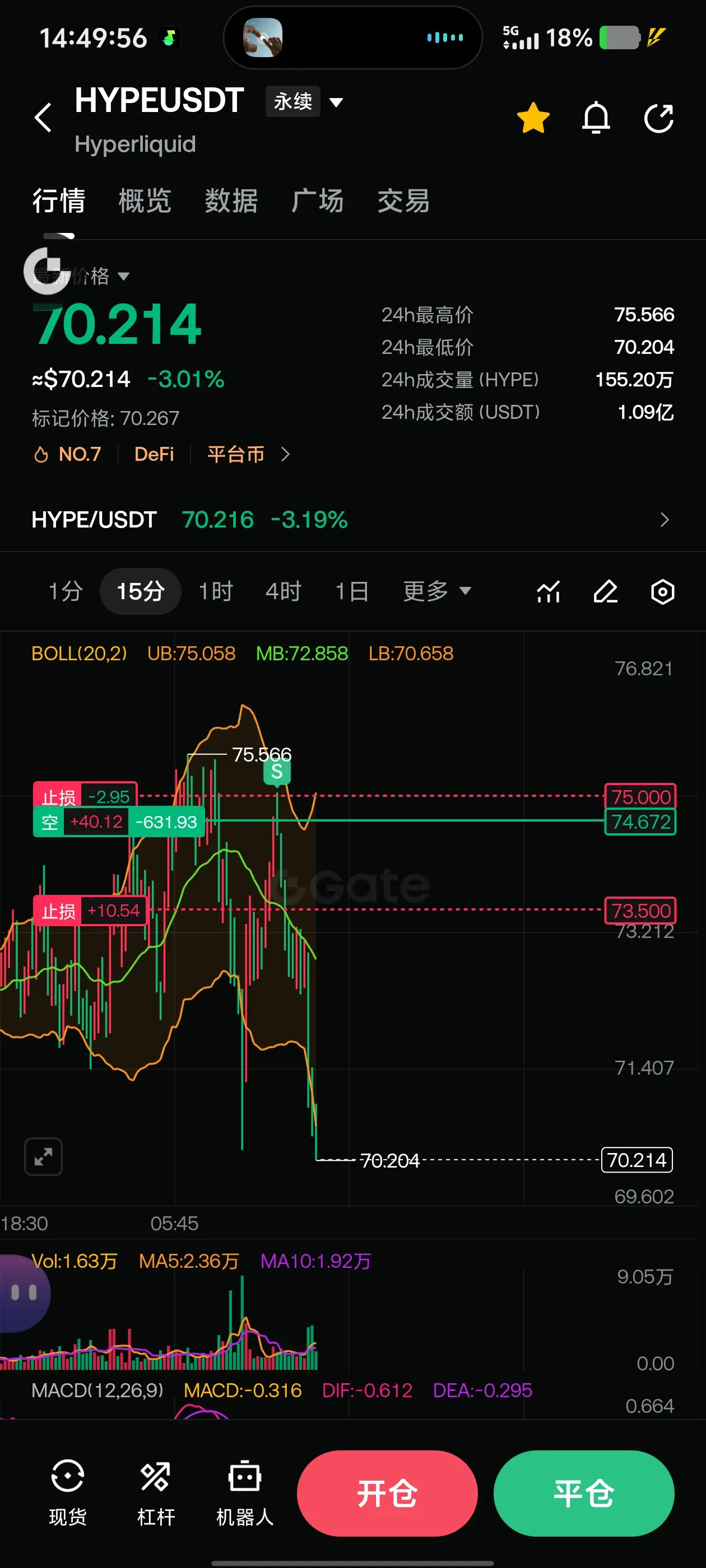The height and width of the screenshot is (1568, 706).
Task: Select the 止损 +10.54 order label
Action: tap(90, 911)
